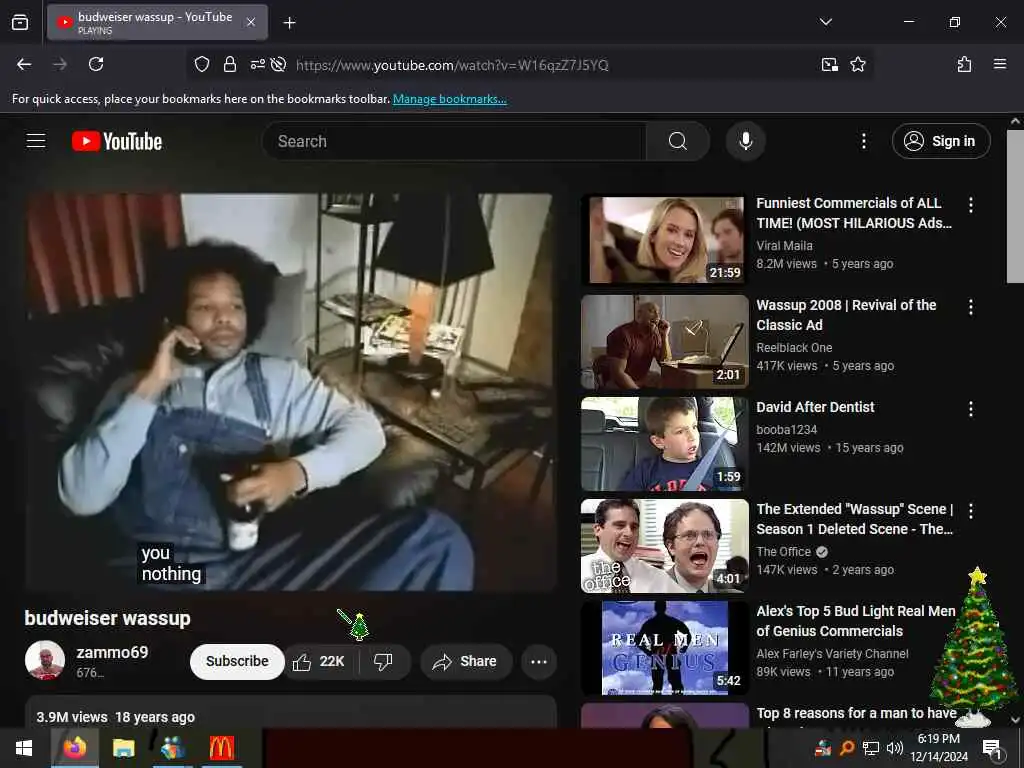Open options for Wassup 2008 video
This screenshot has width=1024, height=768.
[x=970, y=307]
